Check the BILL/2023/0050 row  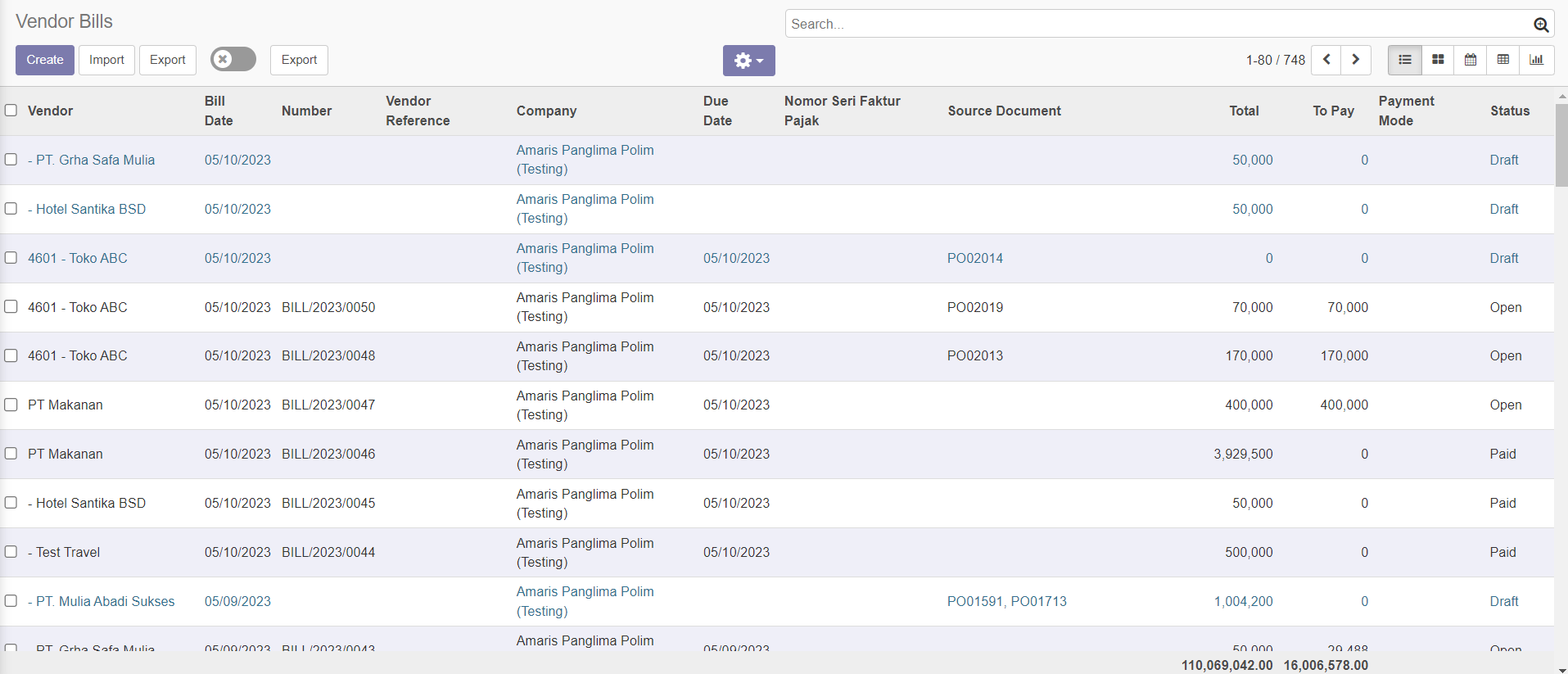(11, 306)
